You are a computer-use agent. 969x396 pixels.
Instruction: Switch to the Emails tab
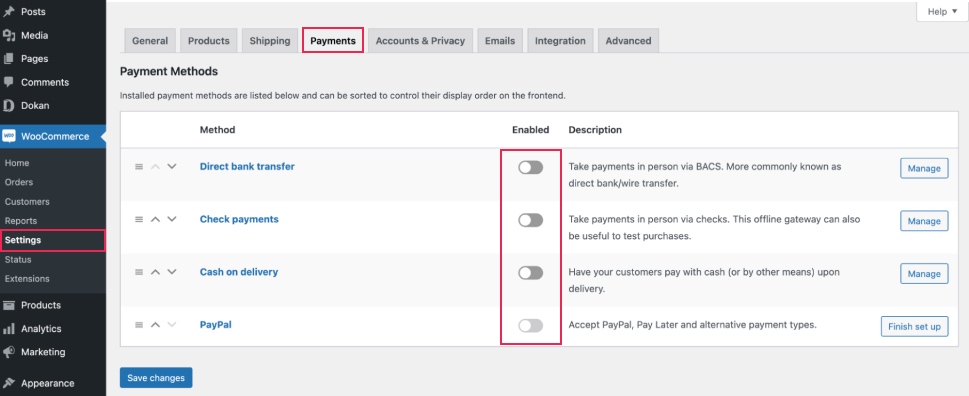[500, 41]
